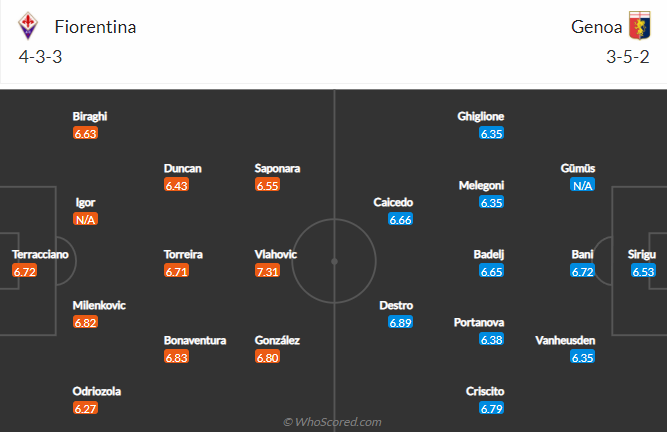Click Igor's N/A rating badge

pyautogui.click(x=85, y=219)
